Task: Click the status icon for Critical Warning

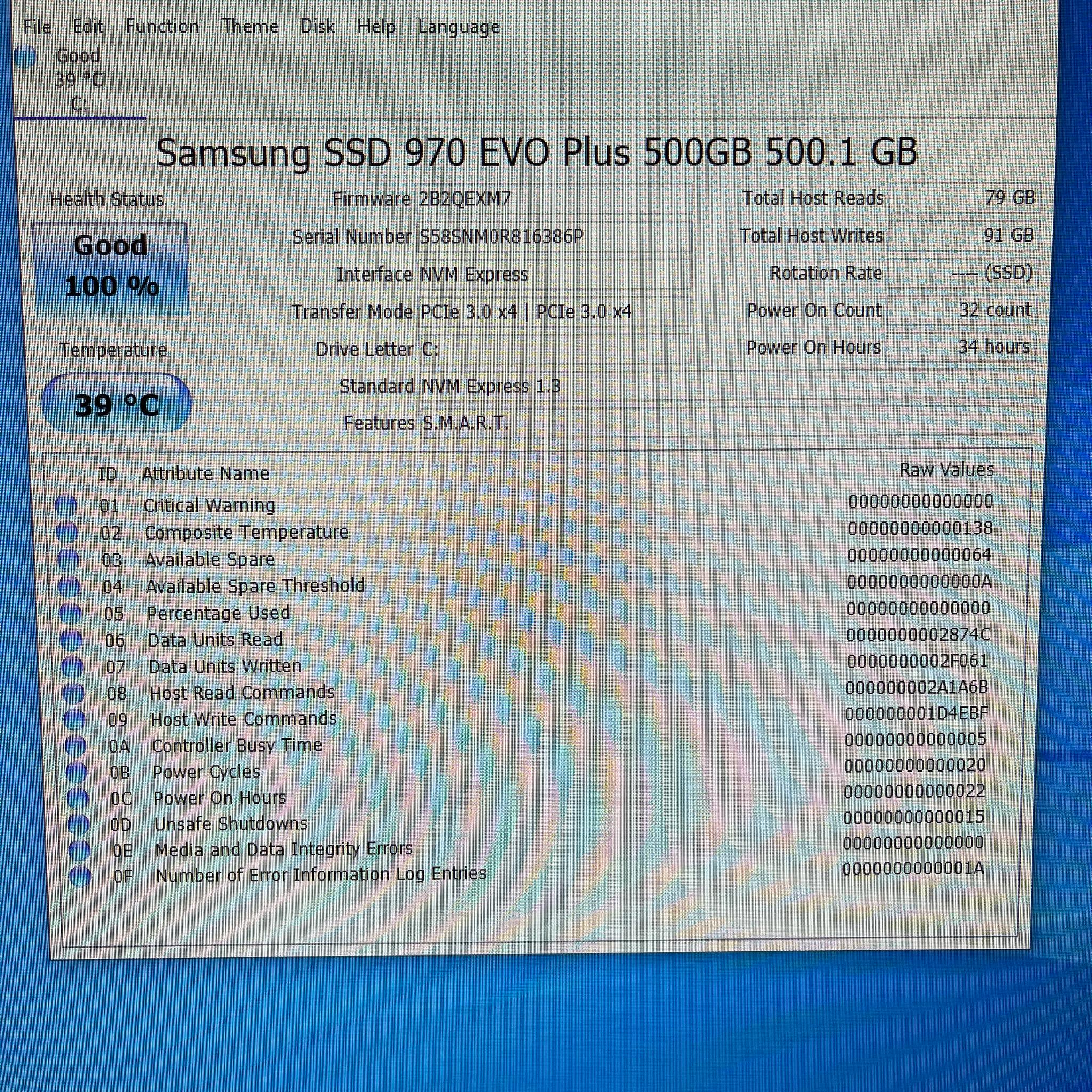Action: [66, 505]
